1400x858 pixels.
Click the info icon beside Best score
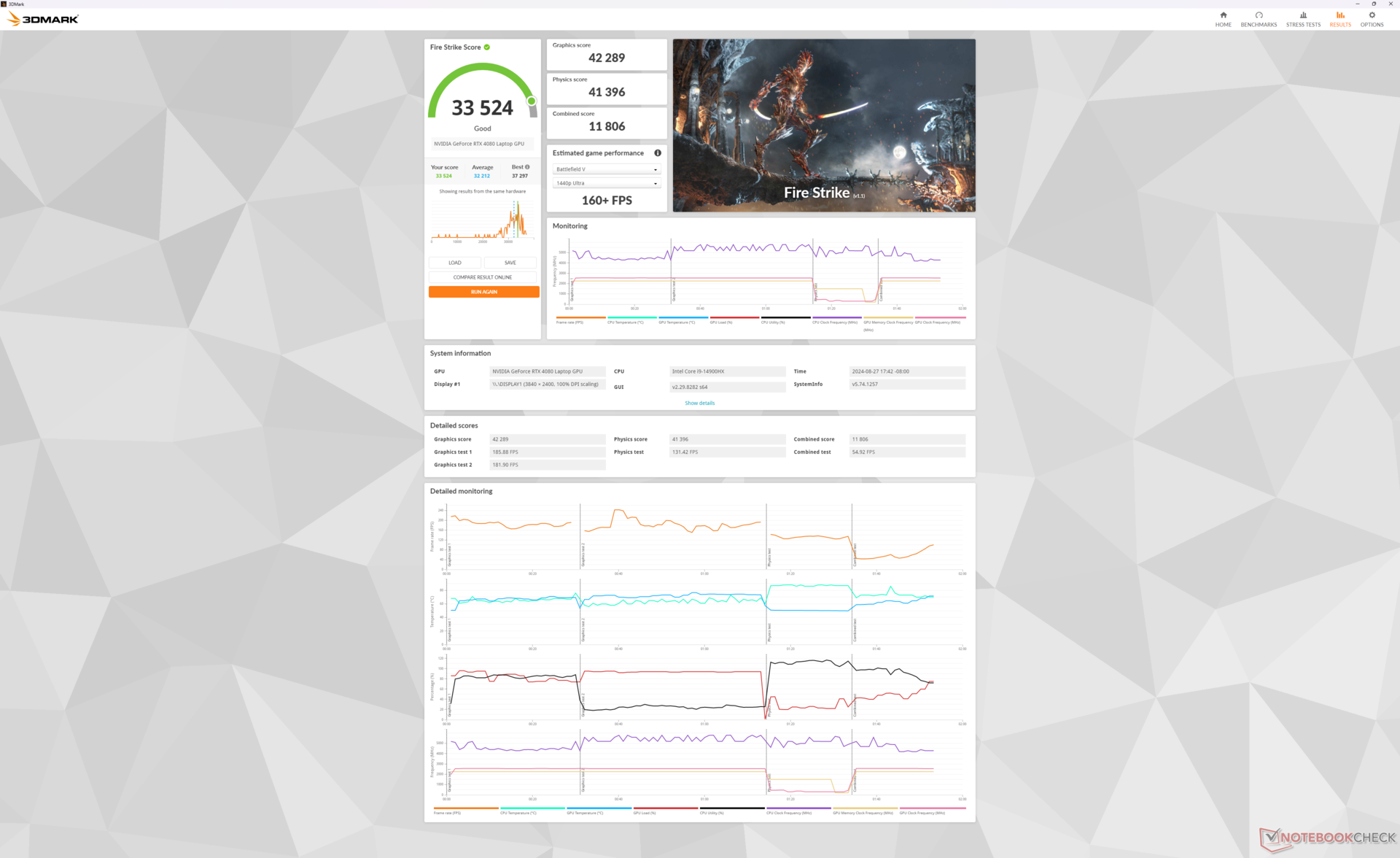click(x=527, y=167)
